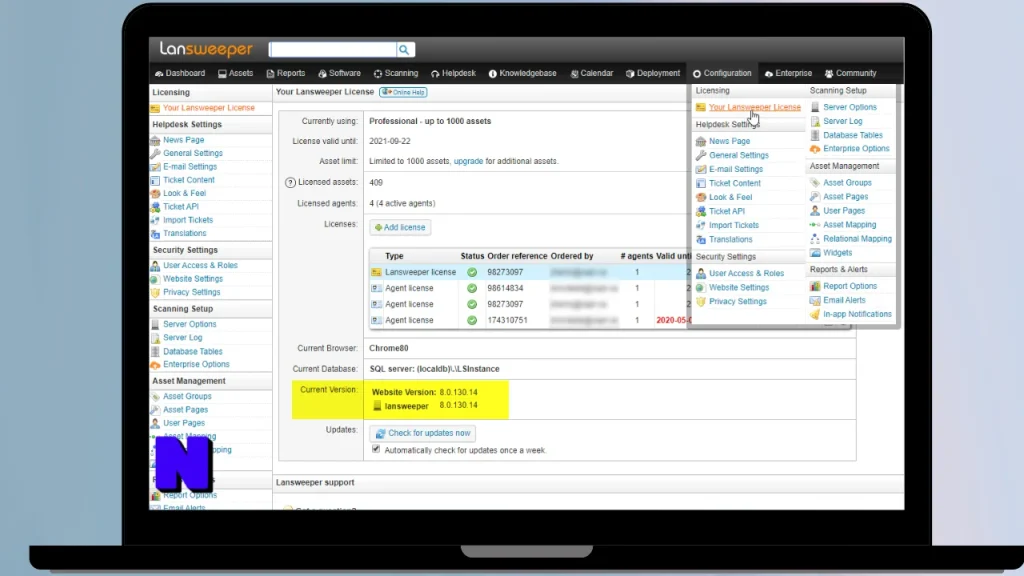Choose Import Tickets in Configuration dropdown
This screenshot has width=1024, height=576.
734,225
